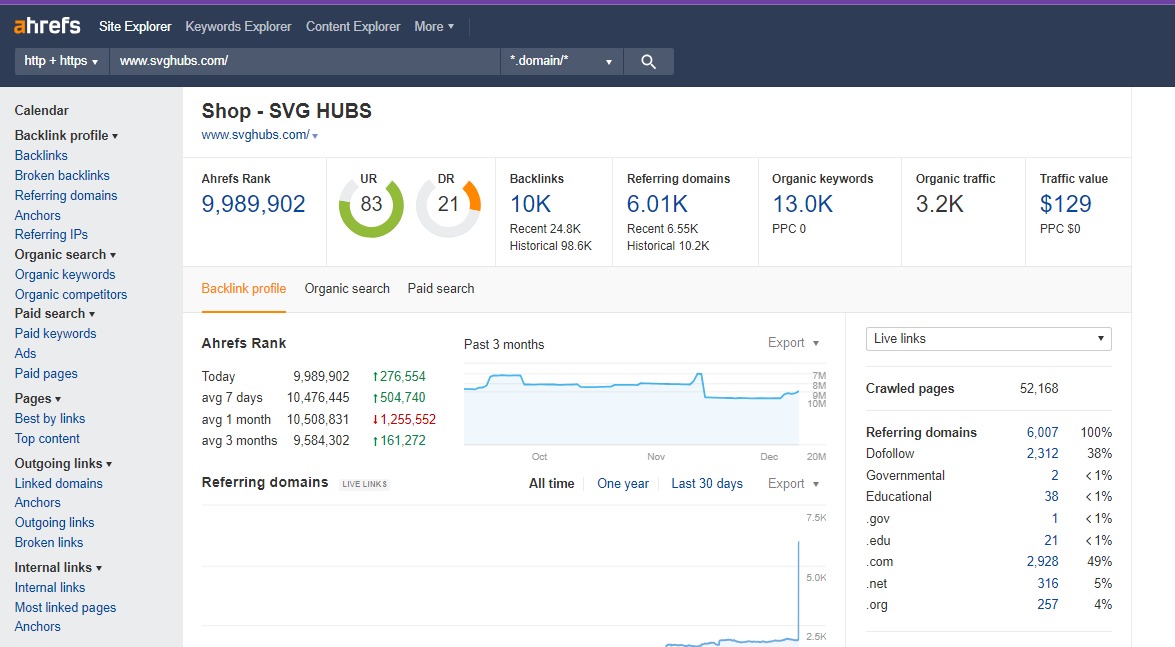
Task: Open Broken backlinks in sidebar
Action: [x=62, y=175]
